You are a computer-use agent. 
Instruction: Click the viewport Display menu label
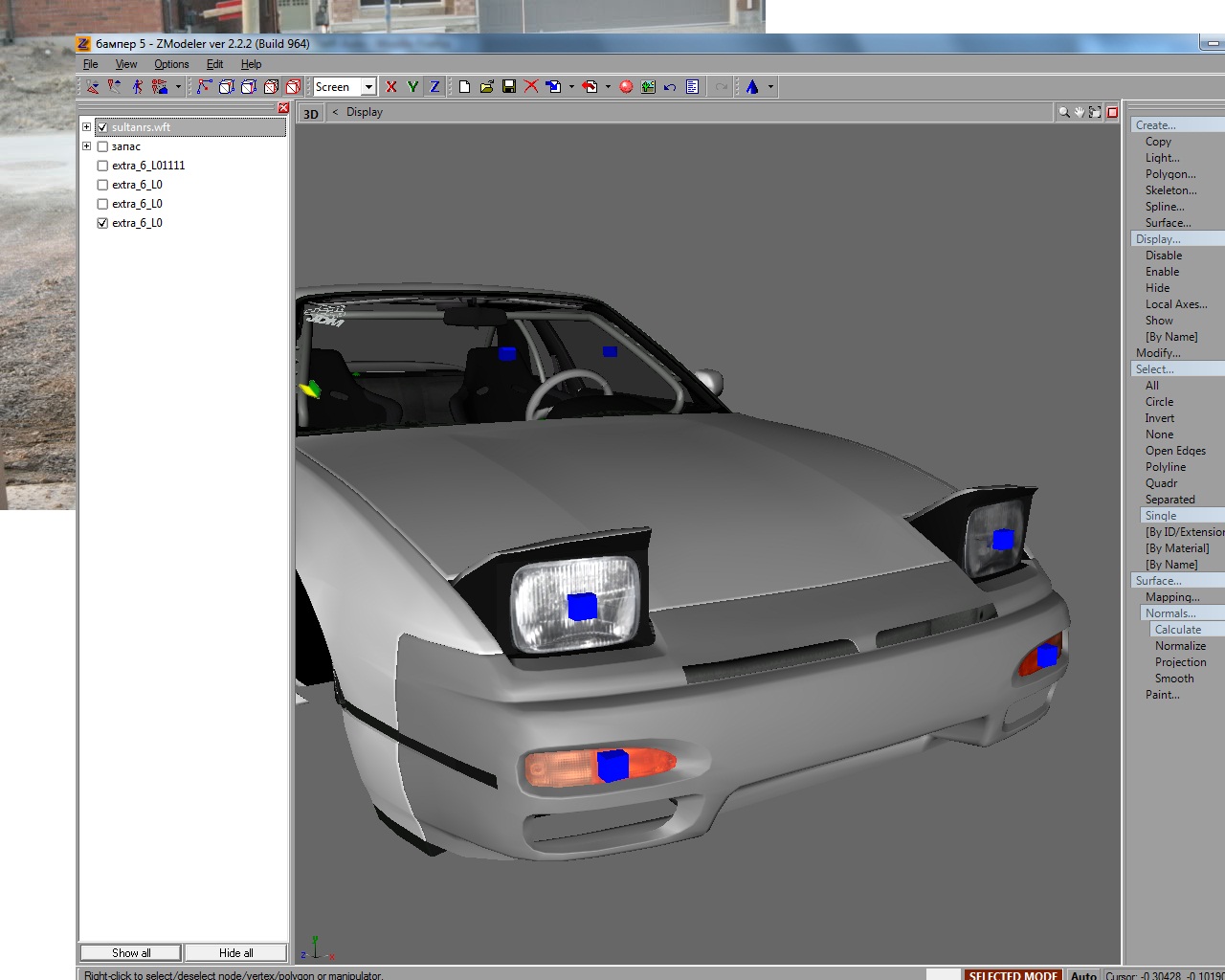pyautogui.click(x=365, y=112)
